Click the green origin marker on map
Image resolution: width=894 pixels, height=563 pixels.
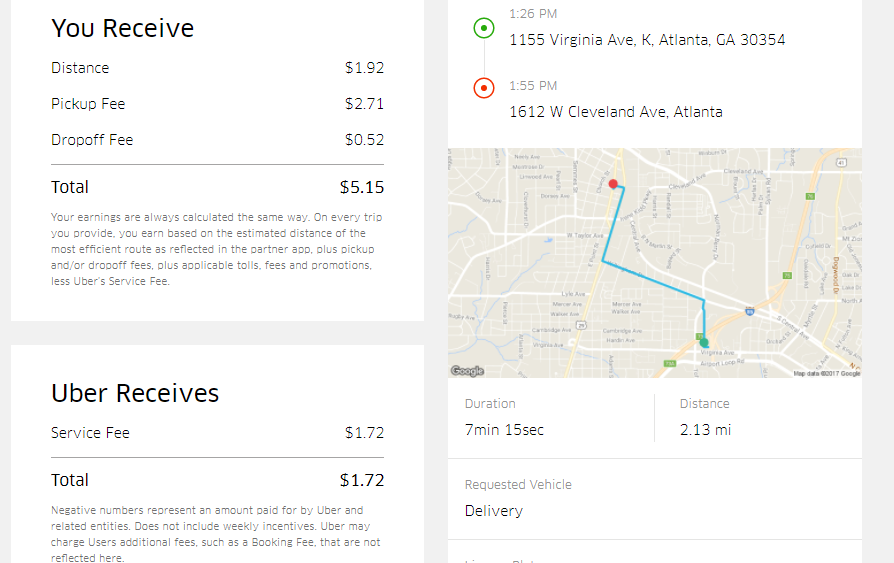[x=704, y=342]
